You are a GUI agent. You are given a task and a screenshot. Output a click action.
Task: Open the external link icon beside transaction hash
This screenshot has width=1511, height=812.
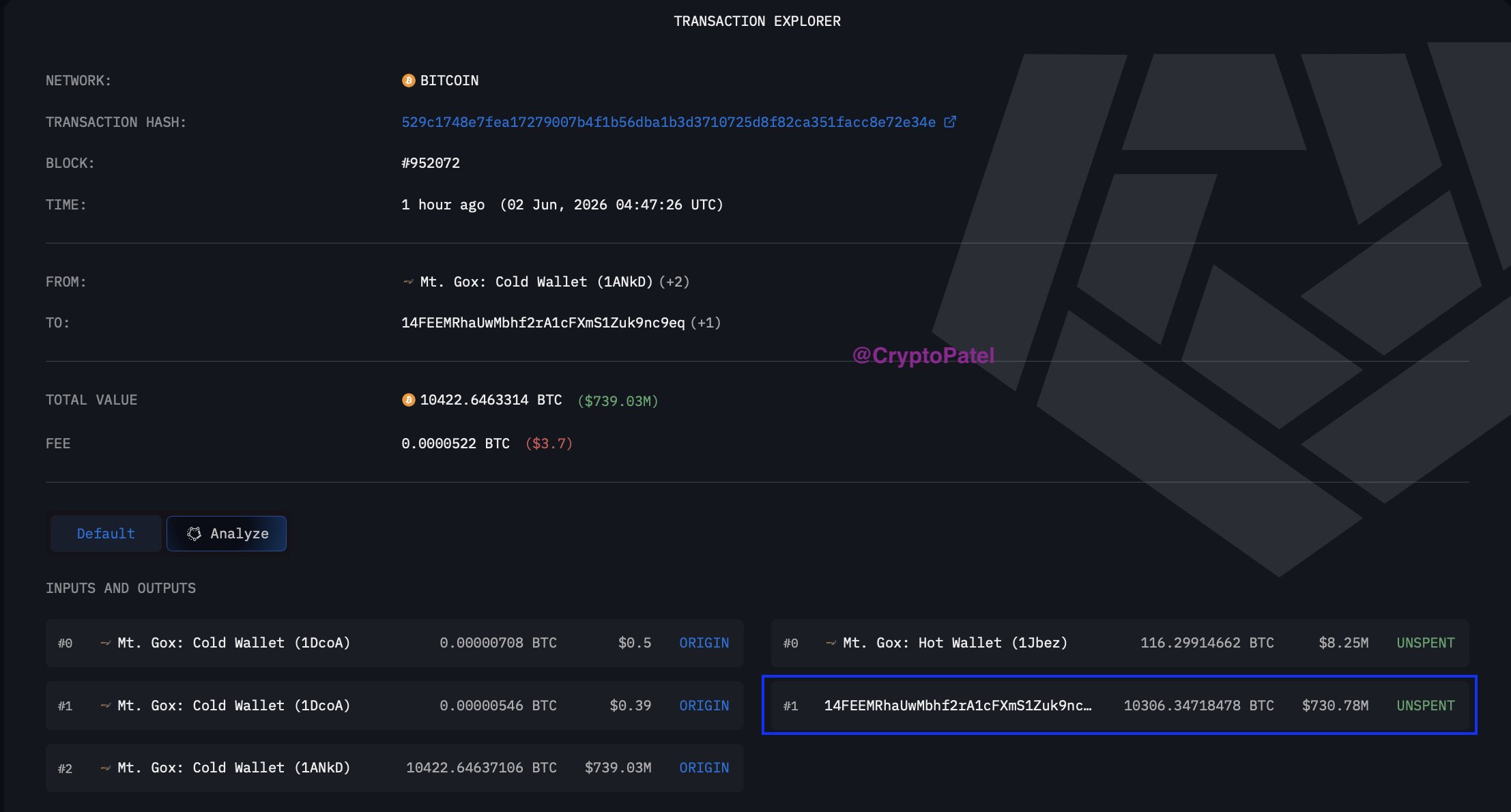(x=949, y=122)
